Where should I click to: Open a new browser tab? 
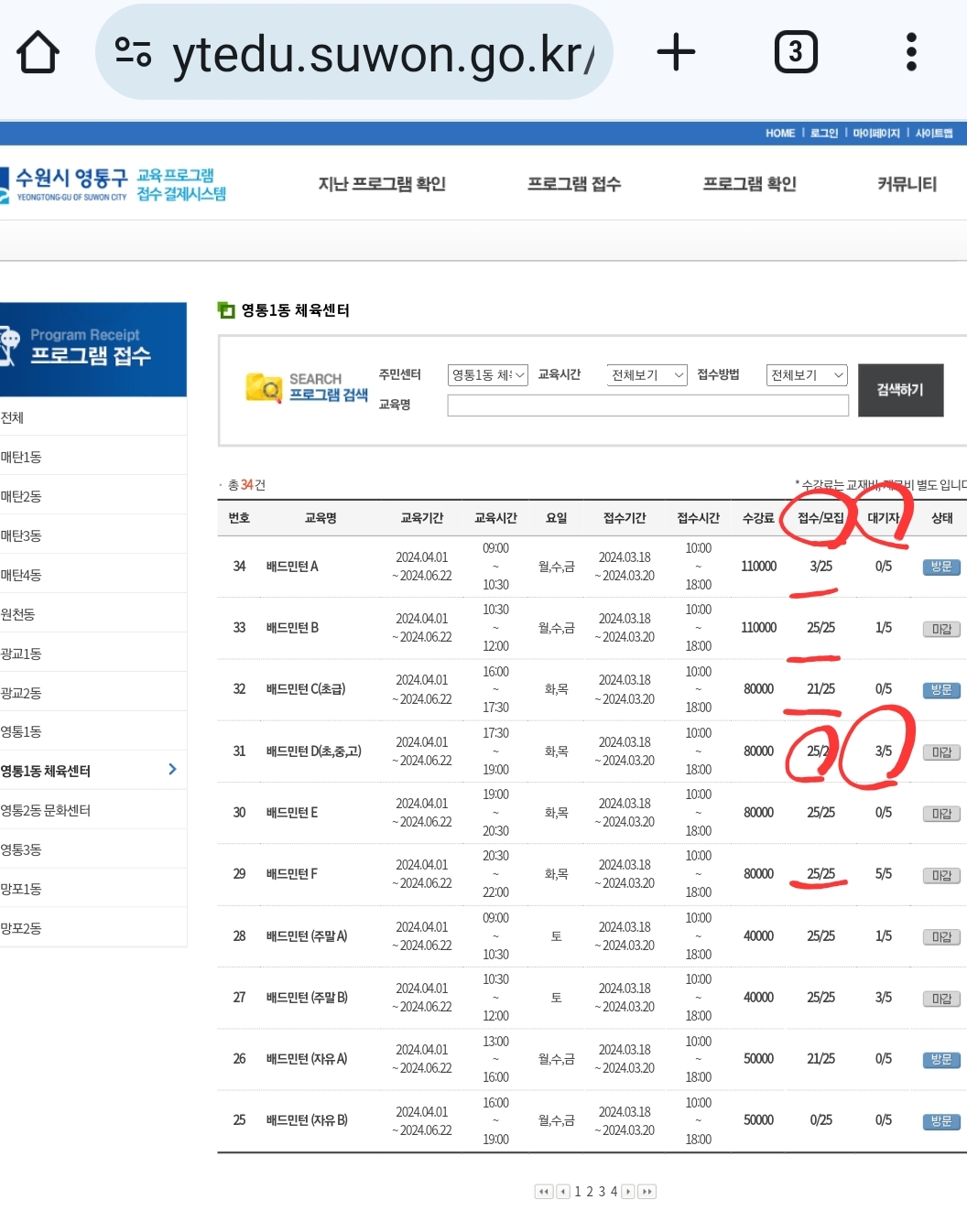point(676,52)
